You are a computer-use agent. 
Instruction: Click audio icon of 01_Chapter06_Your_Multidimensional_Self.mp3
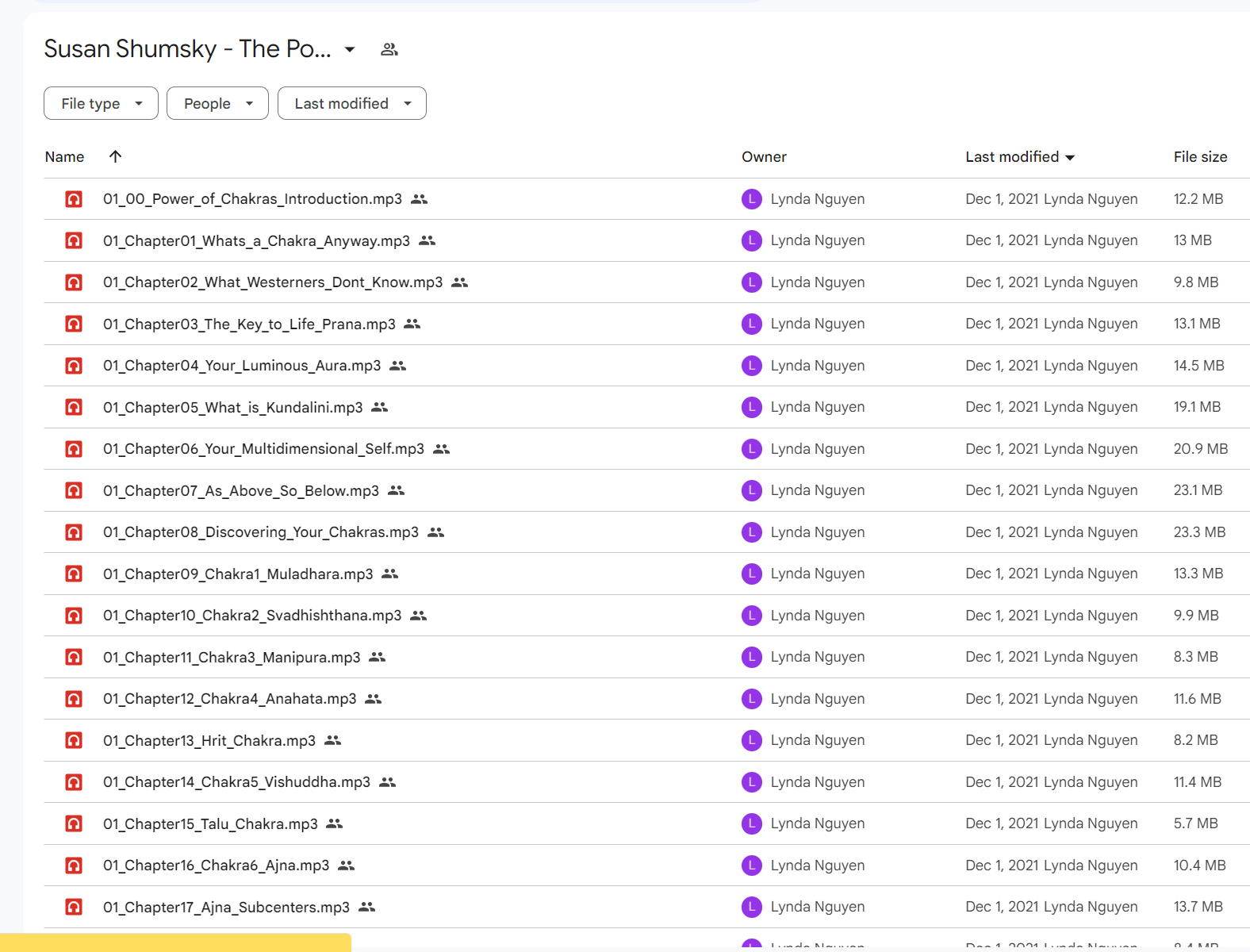[74, 449]
